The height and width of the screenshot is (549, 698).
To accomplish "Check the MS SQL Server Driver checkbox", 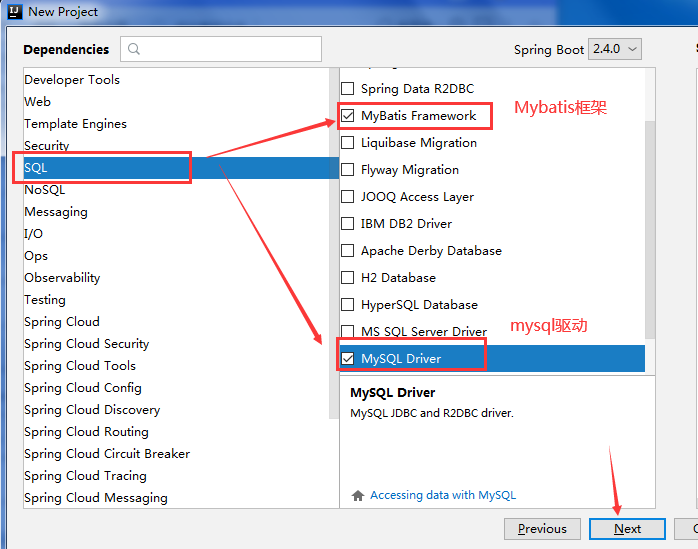I will [347, 331].
